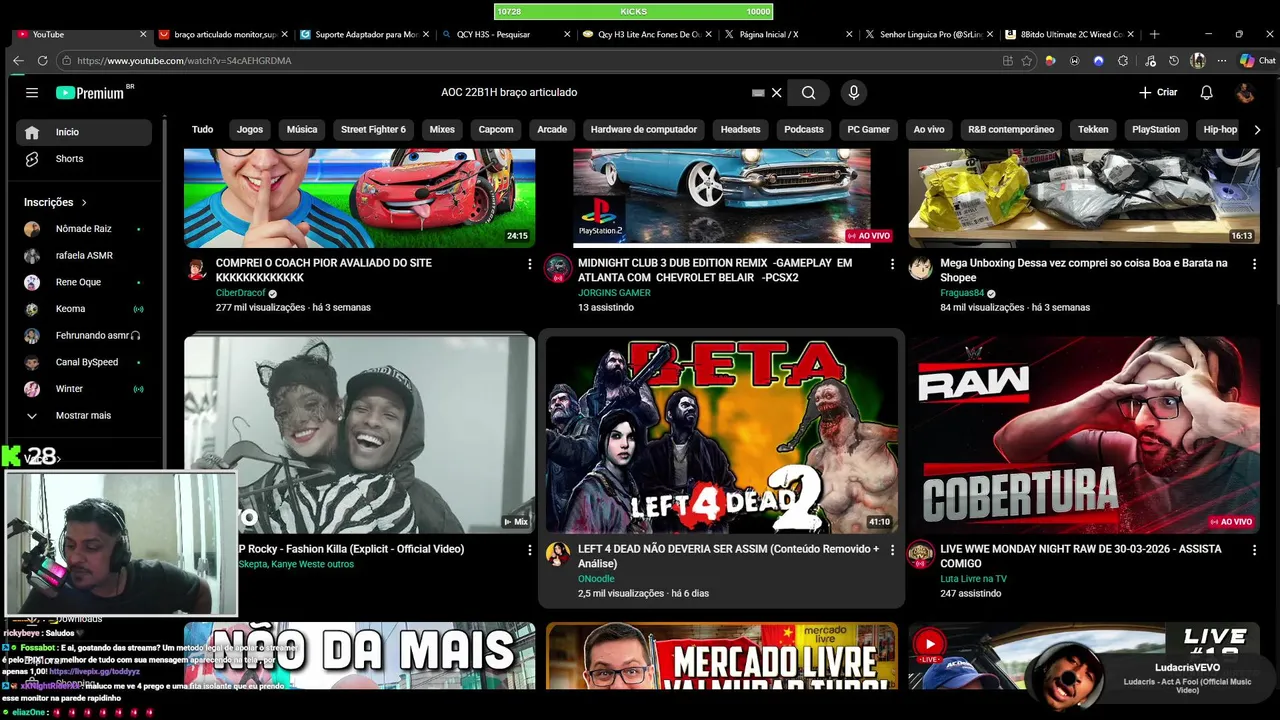Select the Street Fighter 6 chip
Viewport: 1280px width, 720px height.
(373, 129)
